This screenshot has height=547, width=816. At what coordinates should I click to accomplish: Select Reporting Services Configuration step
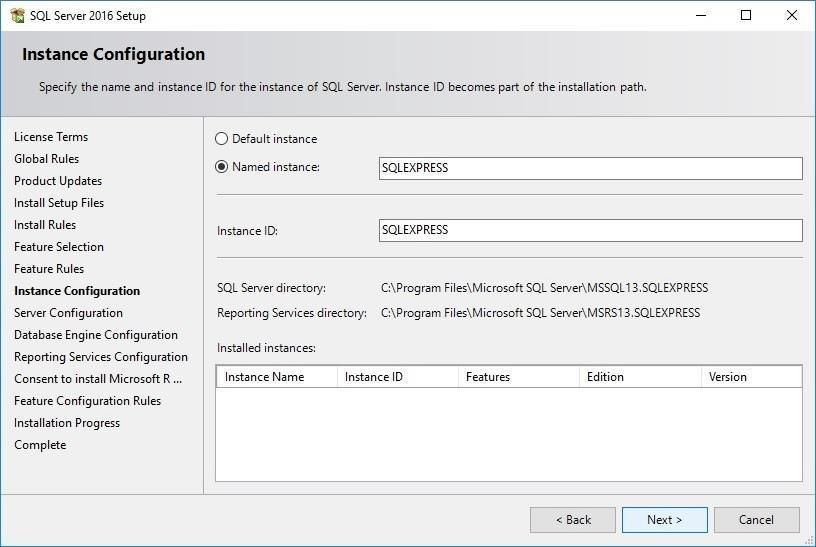click(x=101, y=357)
